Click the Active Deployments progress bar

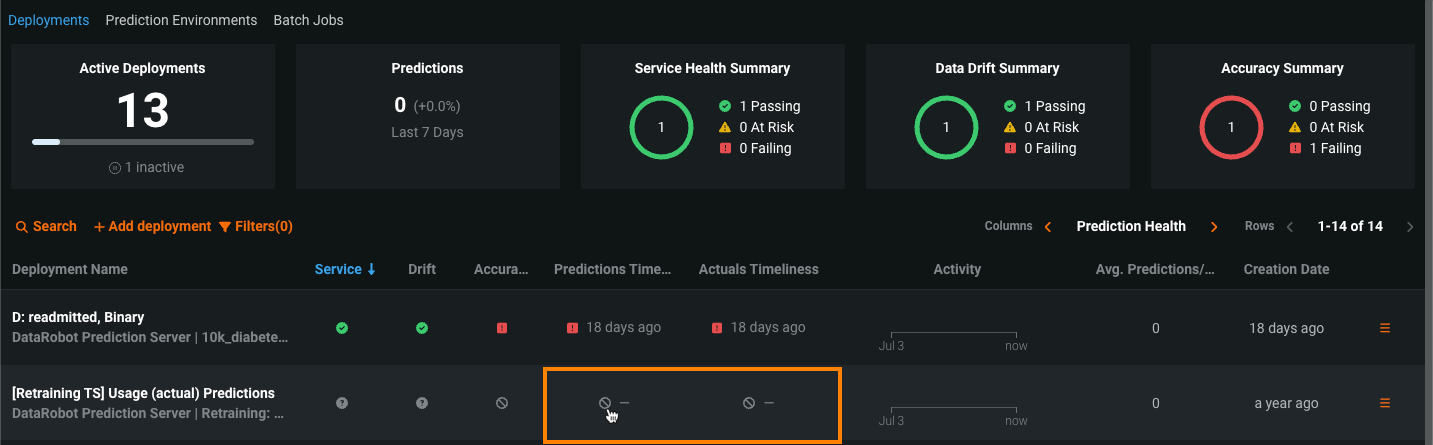click(x=143, y=142)
